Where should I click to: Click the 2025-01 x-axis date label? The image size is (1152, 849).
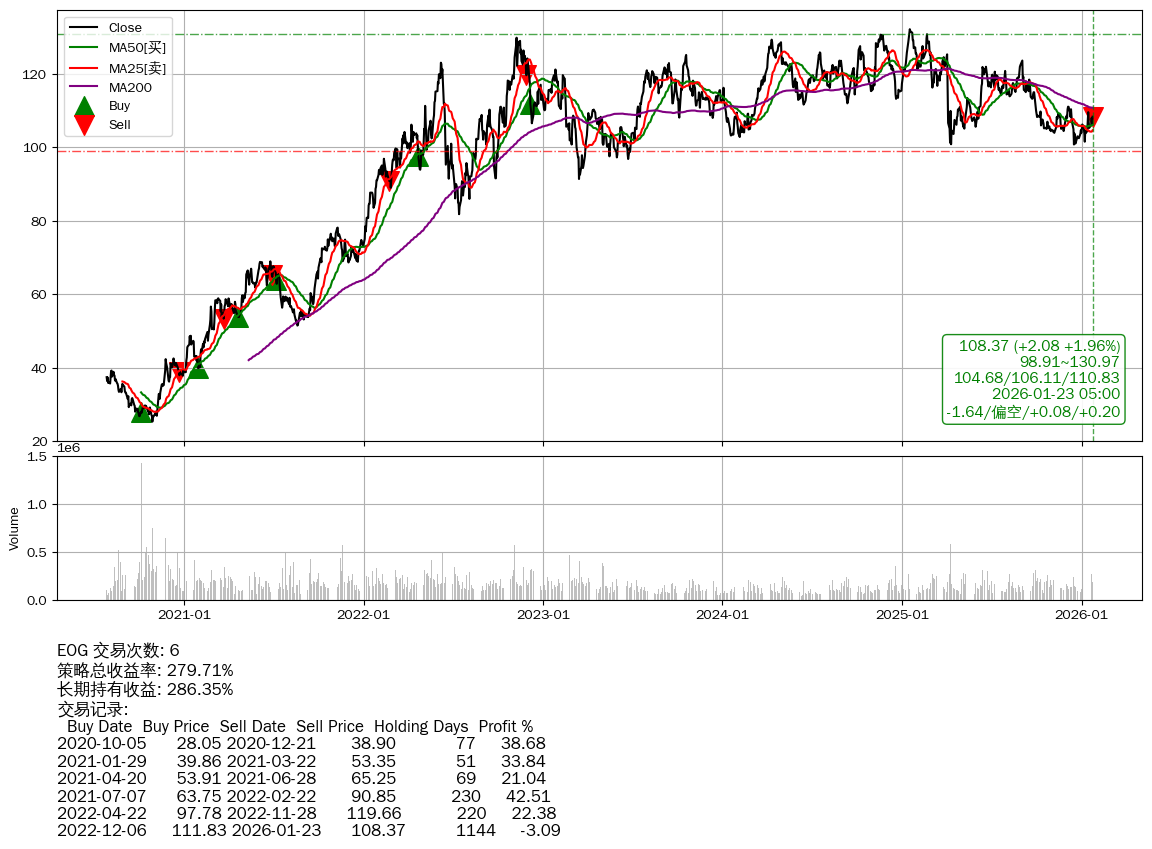click(902, 615)
